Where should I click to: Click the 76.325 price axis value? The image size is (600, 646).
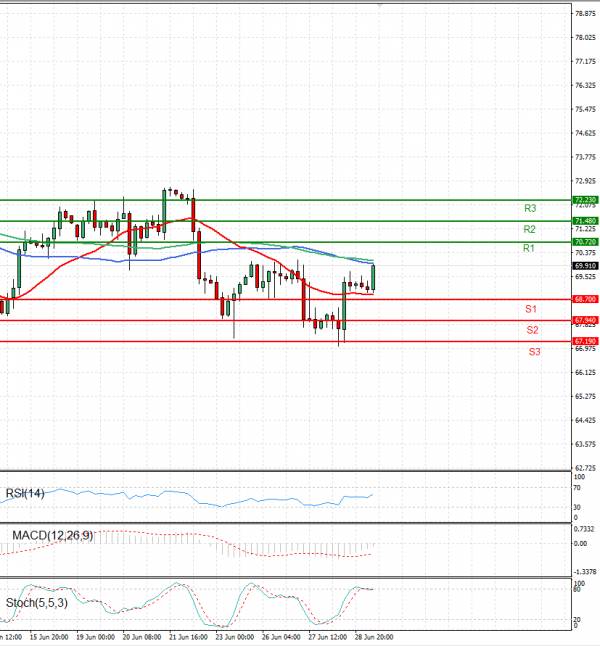point(585,85)
